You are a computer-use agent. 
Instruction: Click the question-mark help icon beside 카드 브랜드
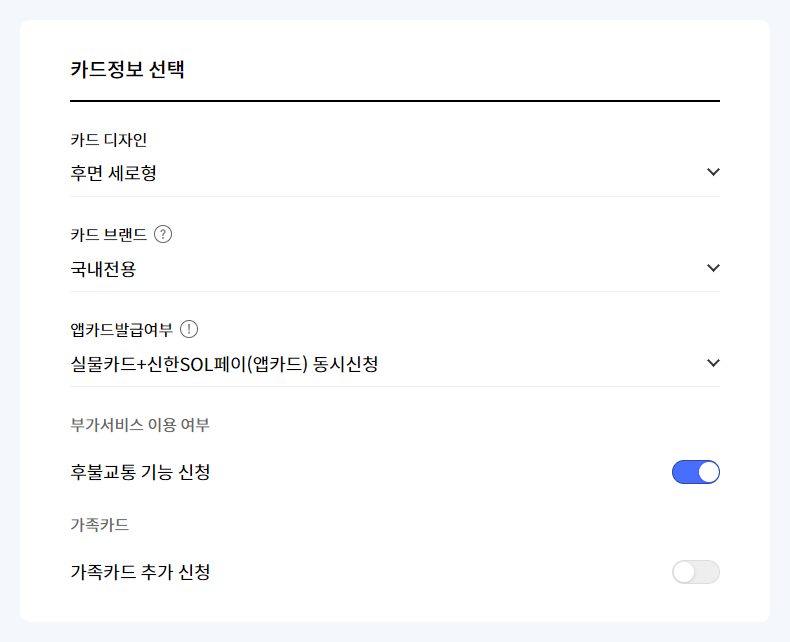[163, 234]
